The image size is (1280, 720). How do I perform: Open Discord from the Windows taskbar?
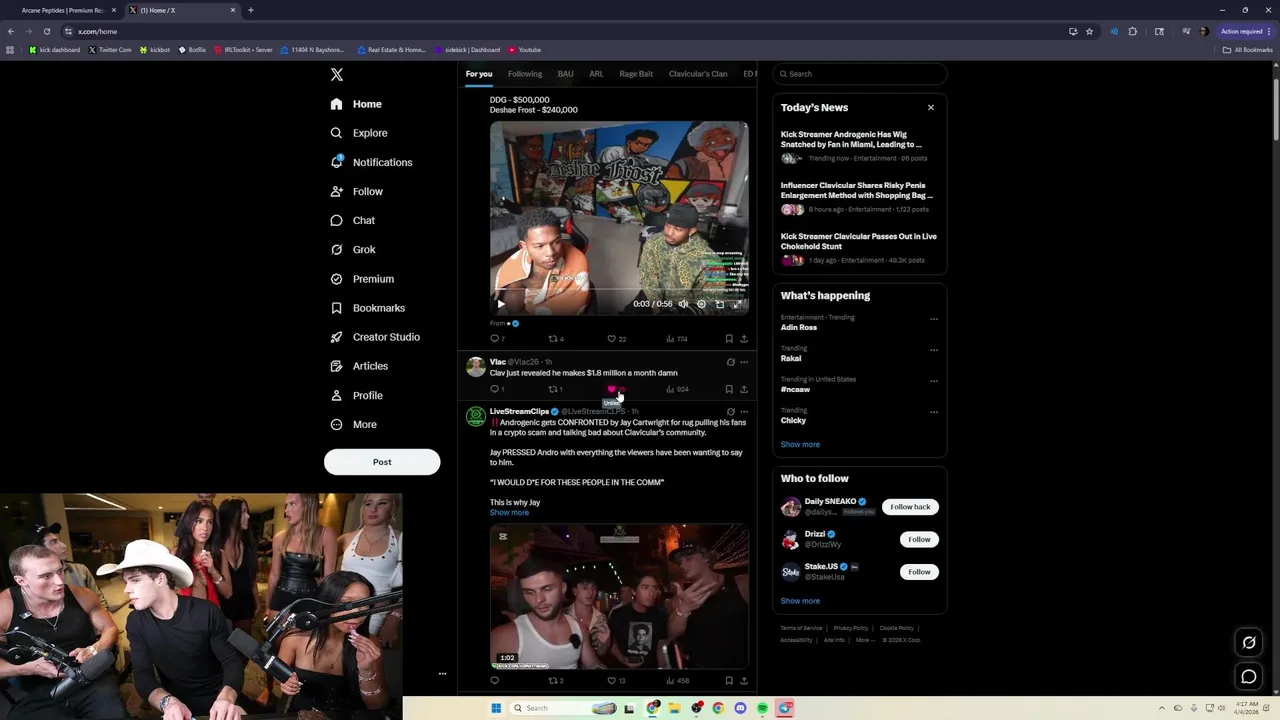(740, 708)
